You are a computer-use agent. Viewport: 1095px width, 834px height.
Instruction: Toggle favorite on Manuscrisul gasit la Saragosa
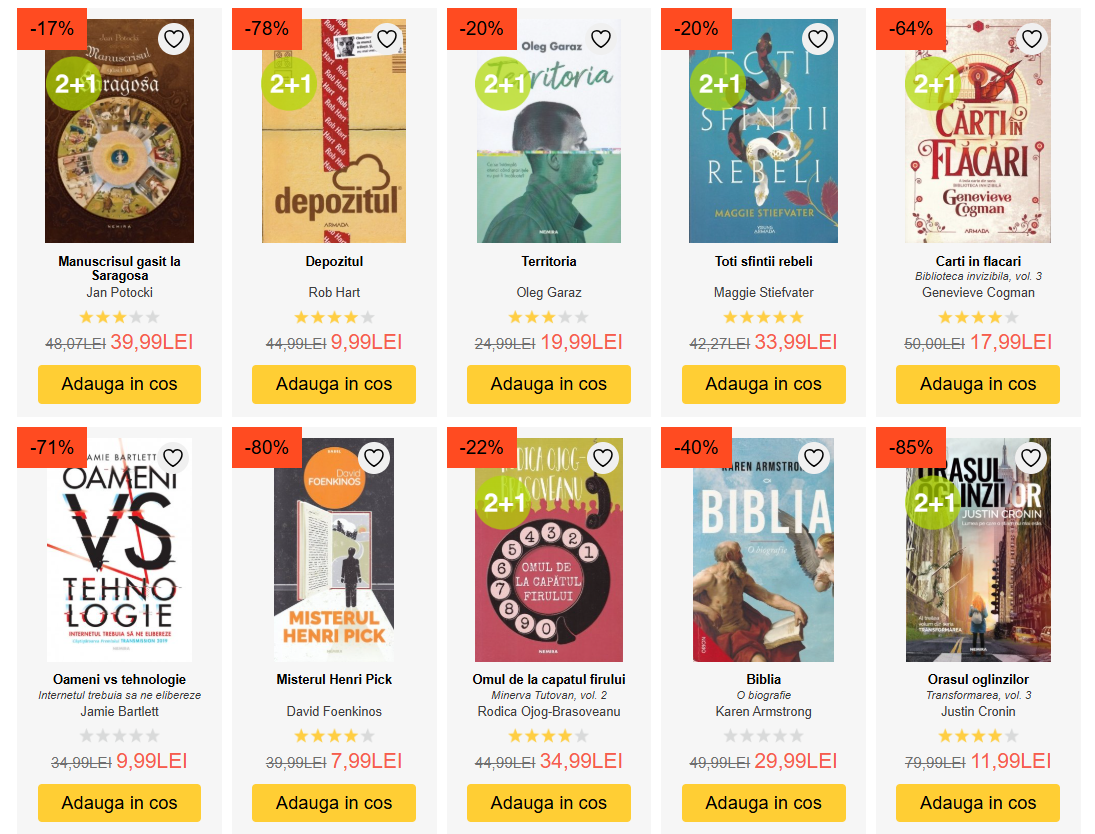[x=174, y=38]
